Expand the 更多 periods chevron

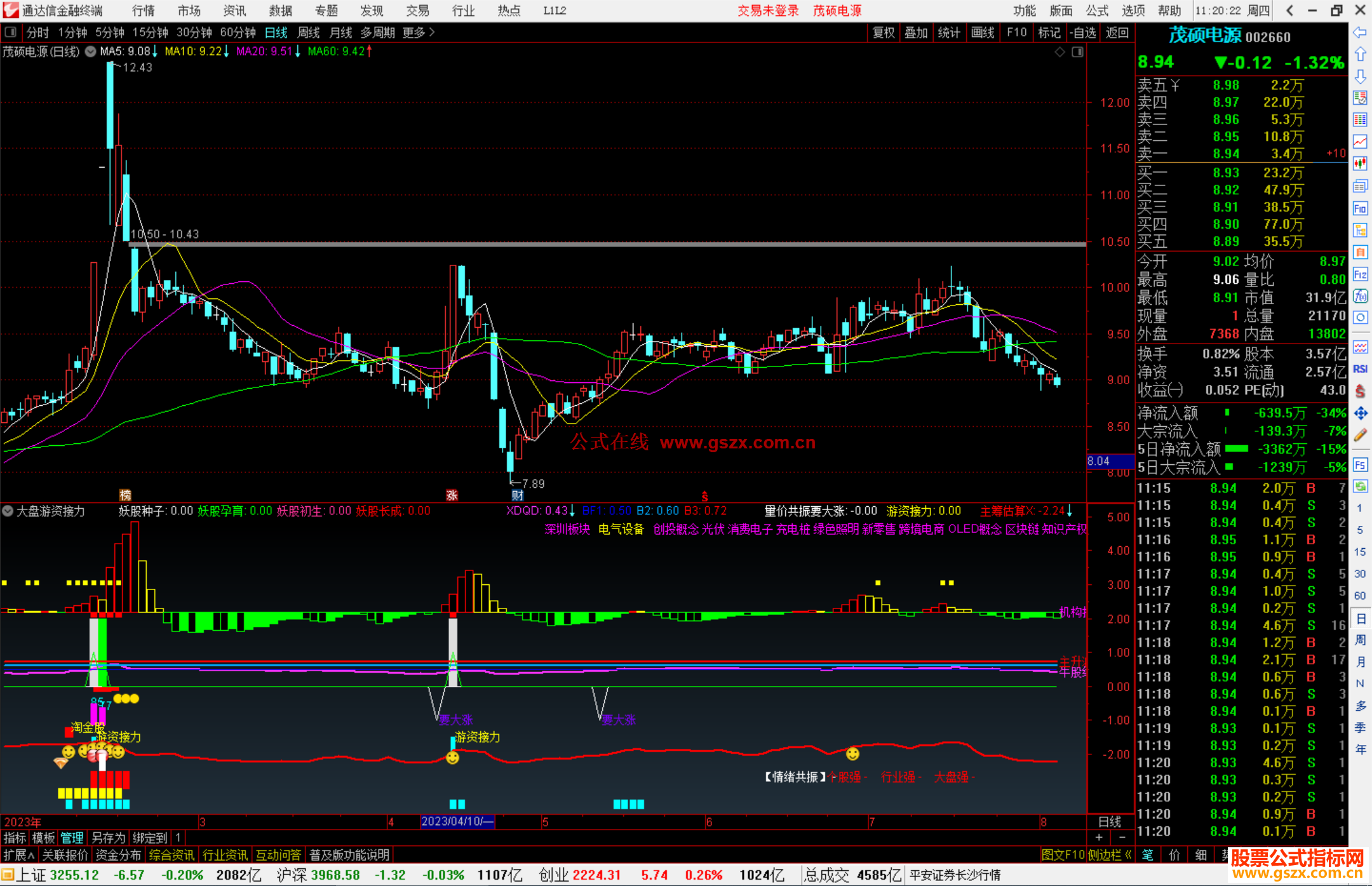432,32
